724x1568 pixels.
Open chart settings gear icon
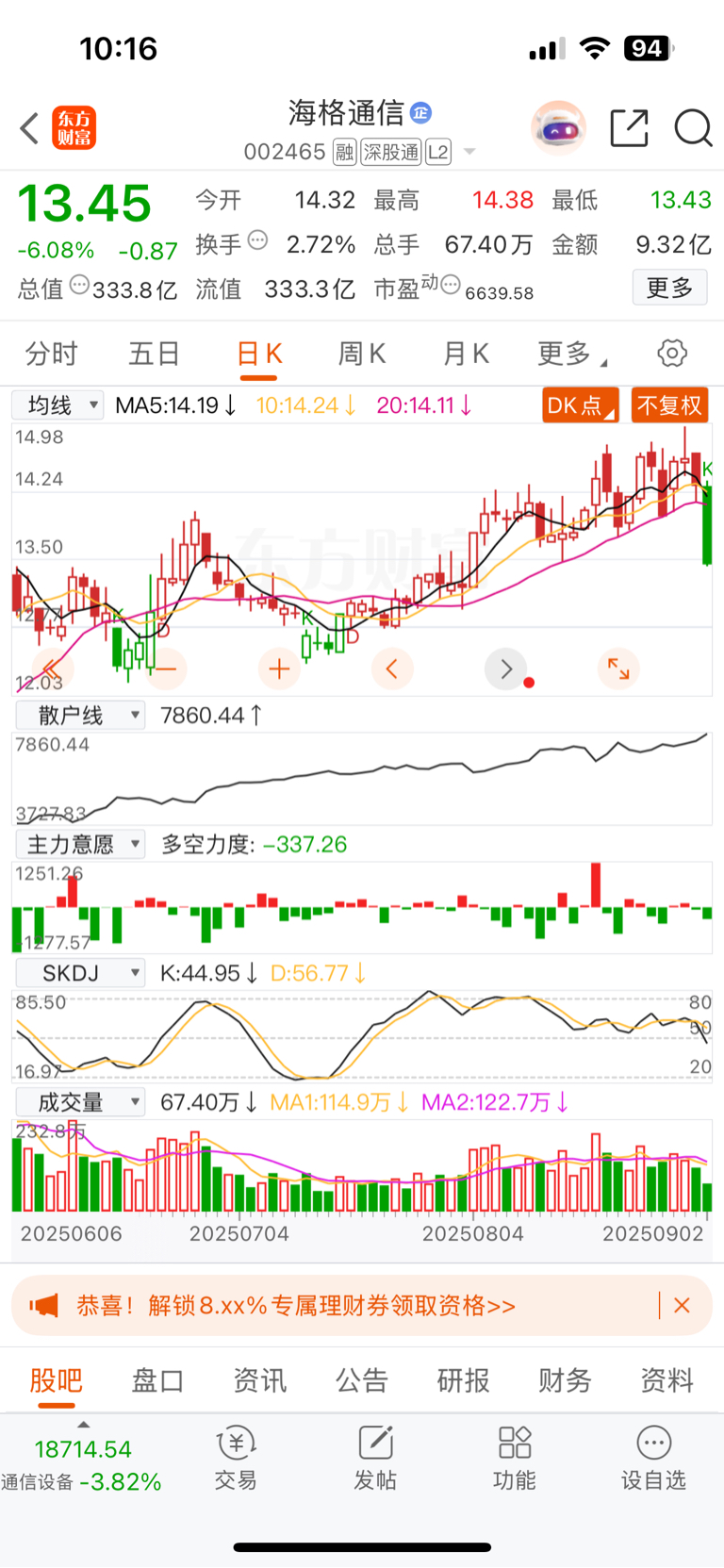tap(672, 354)
